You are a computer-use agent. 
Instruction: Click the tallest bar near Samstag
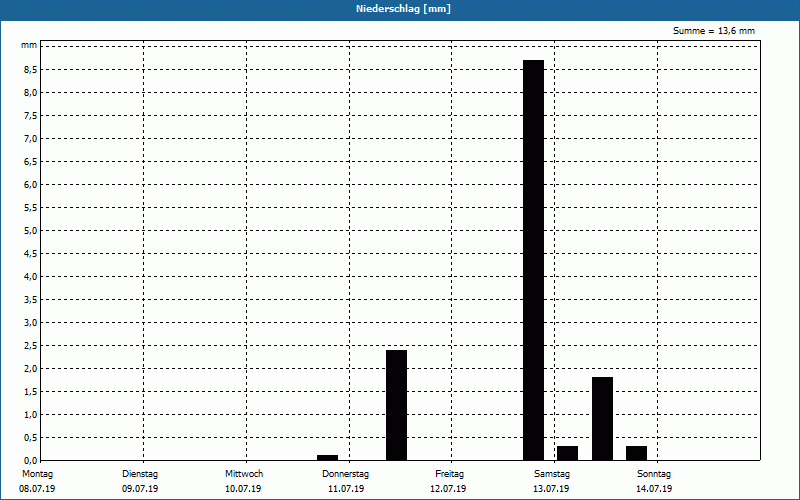[x=534, y=260]
